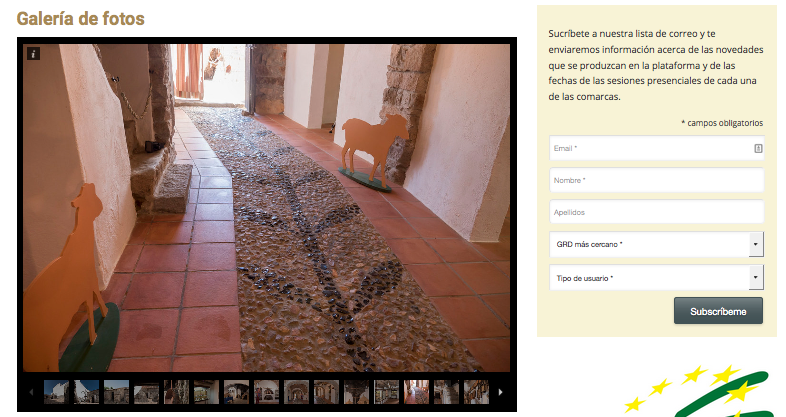Viewport: 786px width, 417px height.
Task: Select the highlighted hallway thumbnail
Action: (417, 392)
